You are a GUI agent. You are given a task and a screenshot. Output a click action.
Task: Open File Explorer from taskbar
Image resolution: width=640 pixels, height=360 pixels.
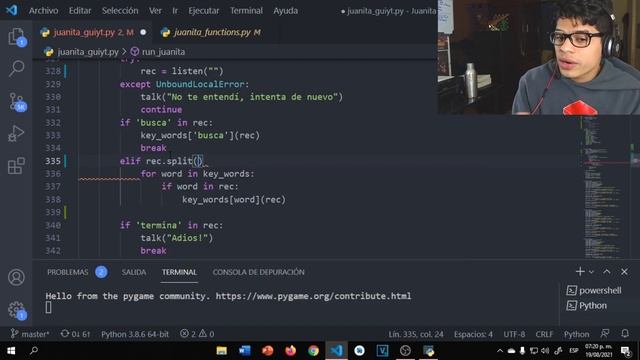(222, 351)
